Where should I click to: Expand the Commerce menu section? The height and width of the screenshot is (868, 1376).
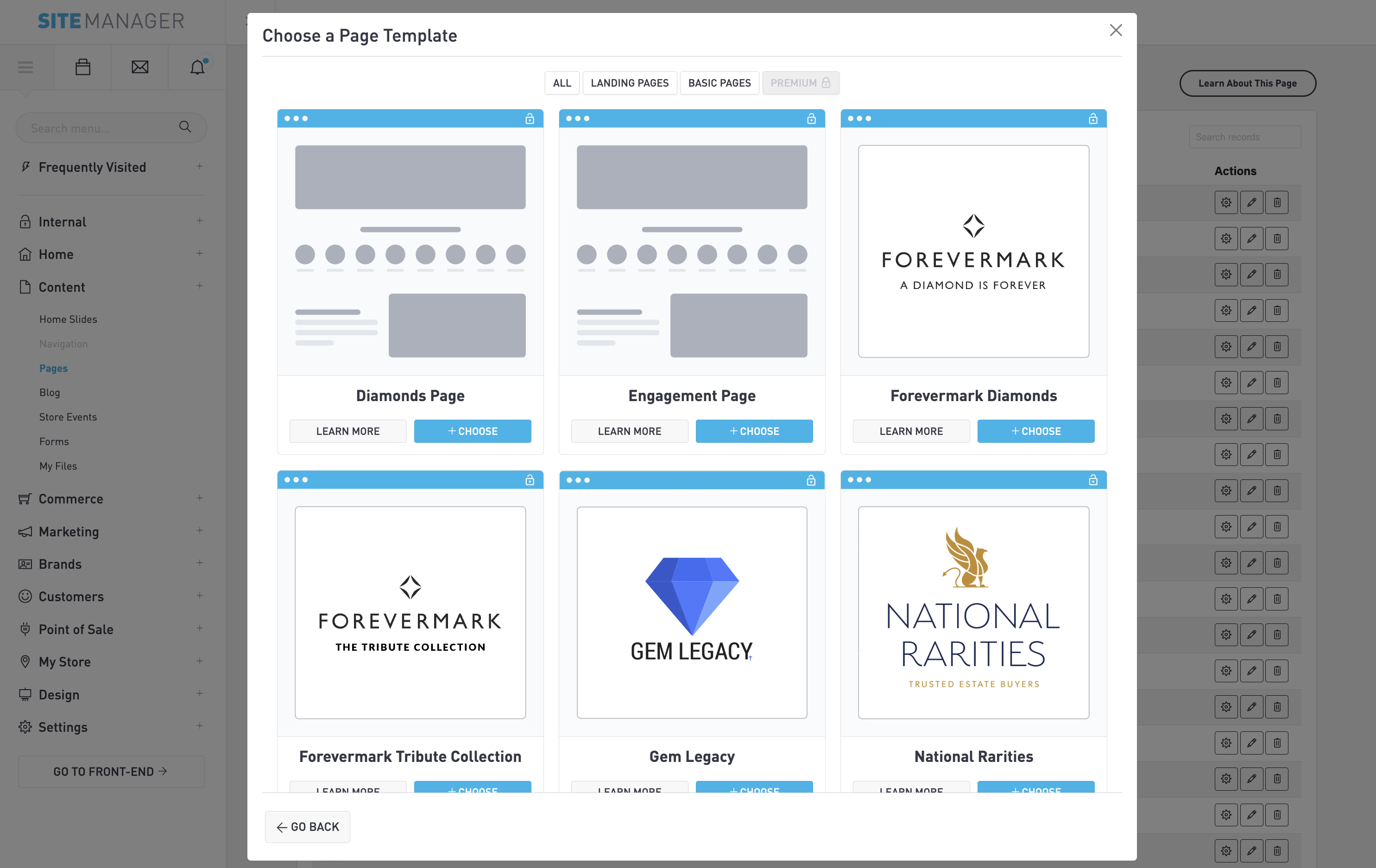[x=199, y=498]
